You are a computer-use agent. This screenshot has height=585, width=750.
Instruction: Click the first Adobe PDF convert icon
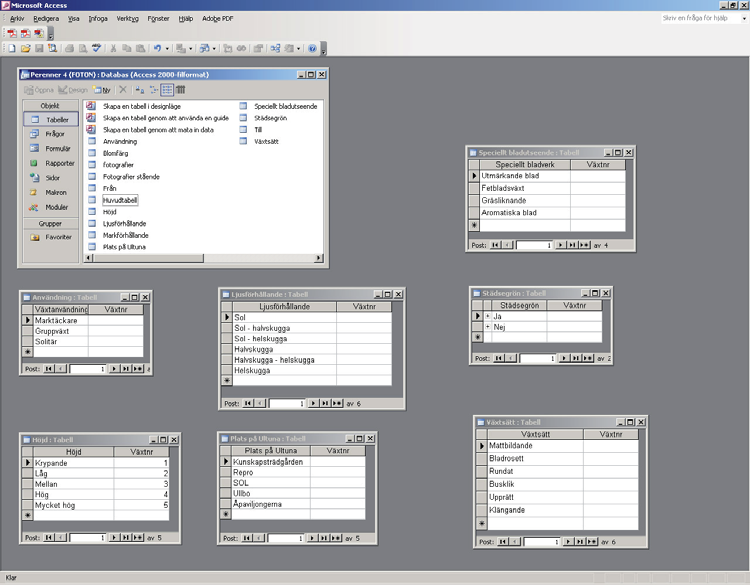(12, 33)
